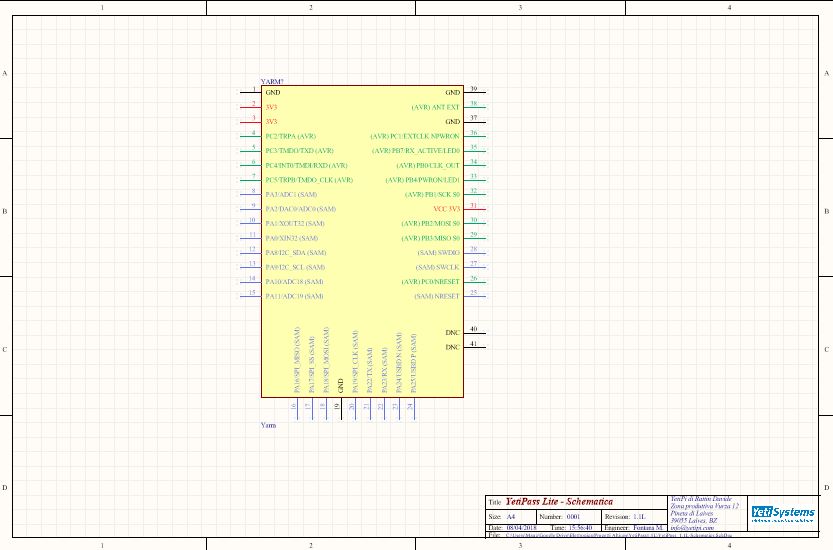Select the info@yetipi.com email text
This screenshot has width=833, height=550.
(692, 528)
